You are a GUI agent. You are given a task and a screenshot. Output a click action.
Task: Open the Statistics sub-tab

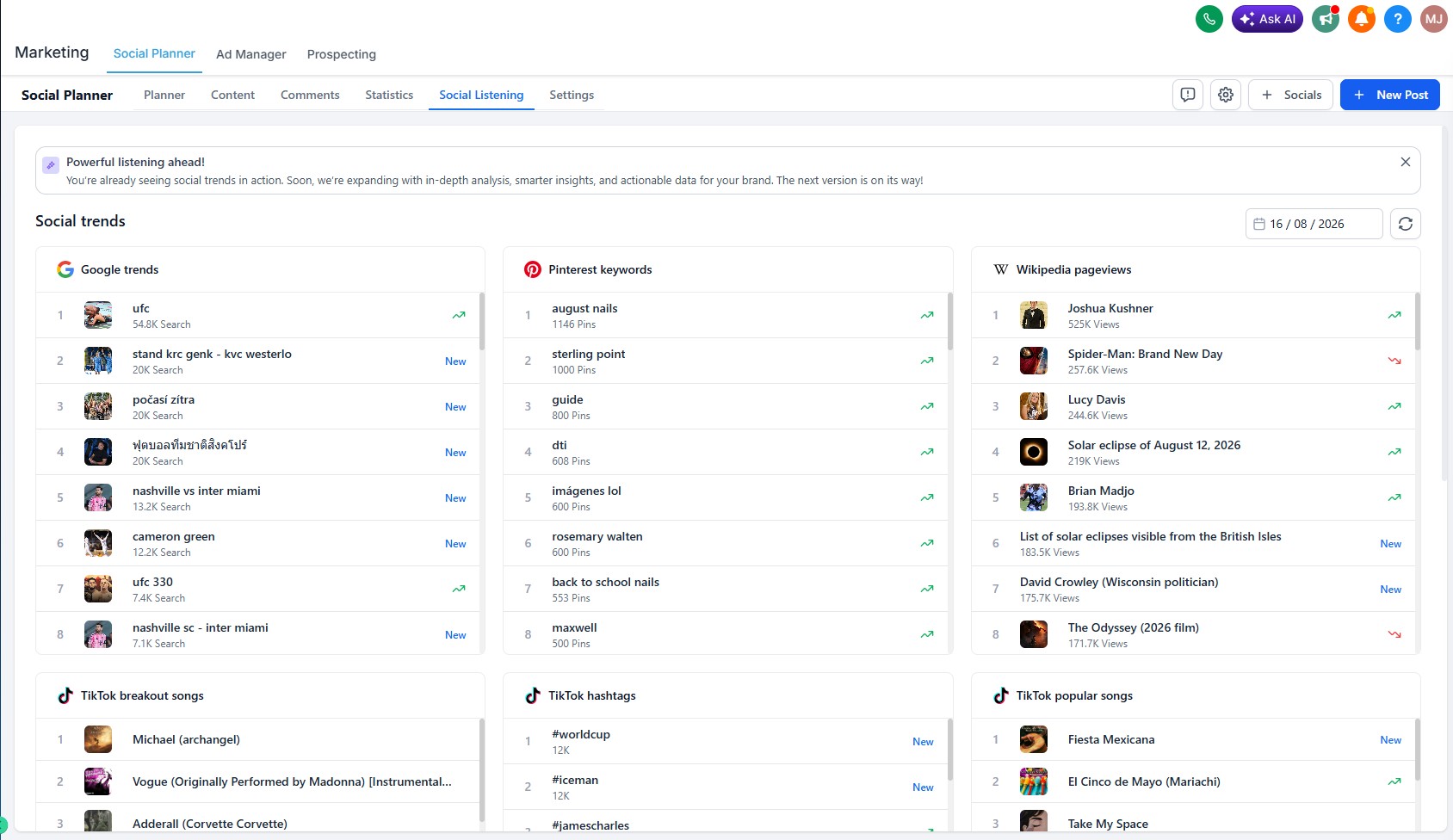pos(389,95)
